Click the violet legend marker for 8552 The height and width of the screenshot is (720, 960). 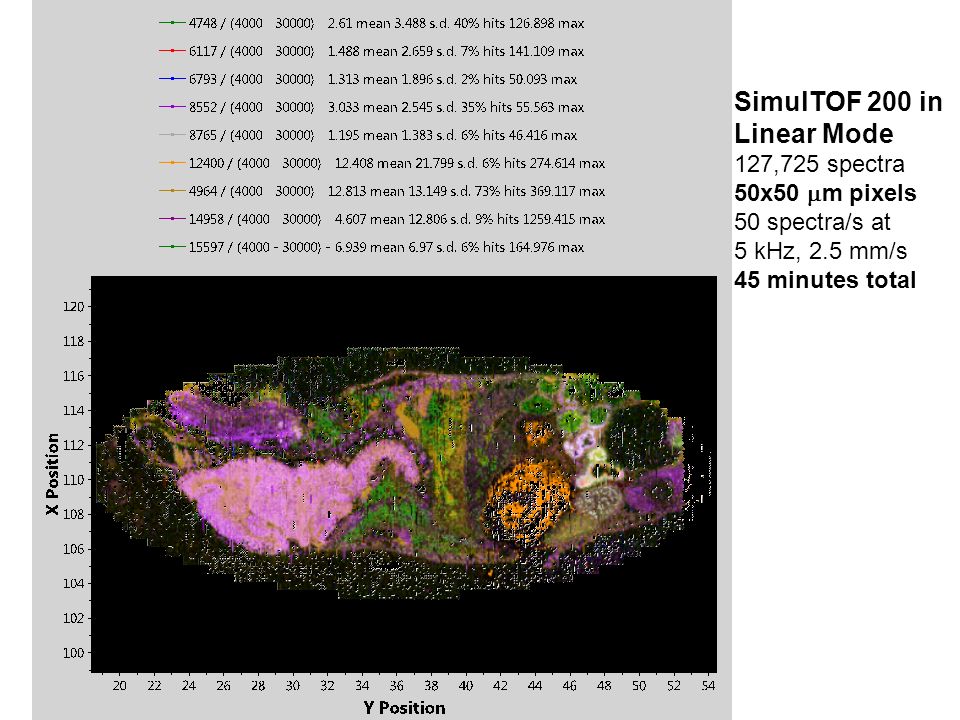172,107
